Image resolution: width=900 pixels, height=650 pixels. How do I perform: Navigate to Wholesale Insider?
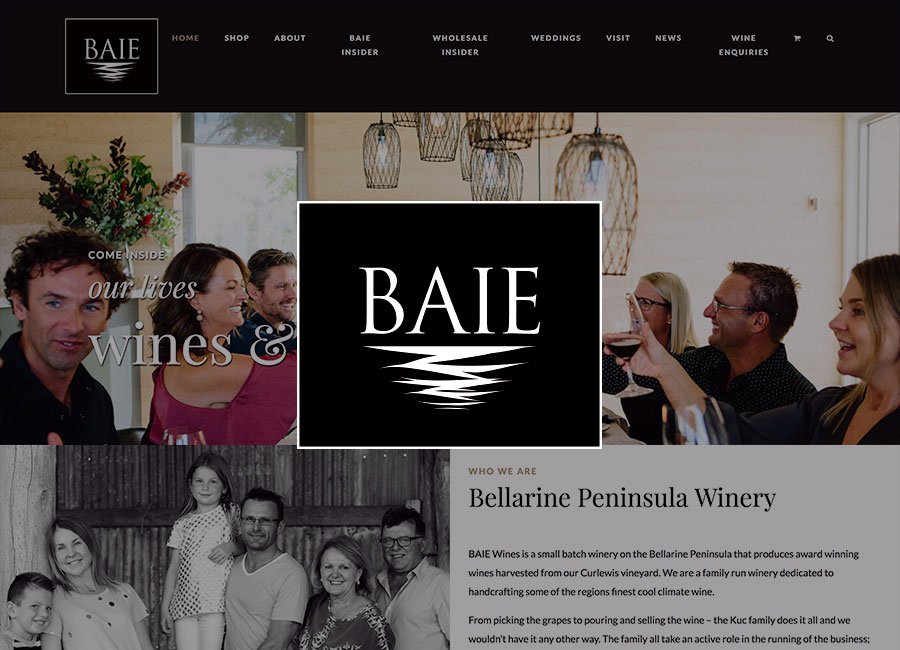pyautogui.click(x=460, y=45)
